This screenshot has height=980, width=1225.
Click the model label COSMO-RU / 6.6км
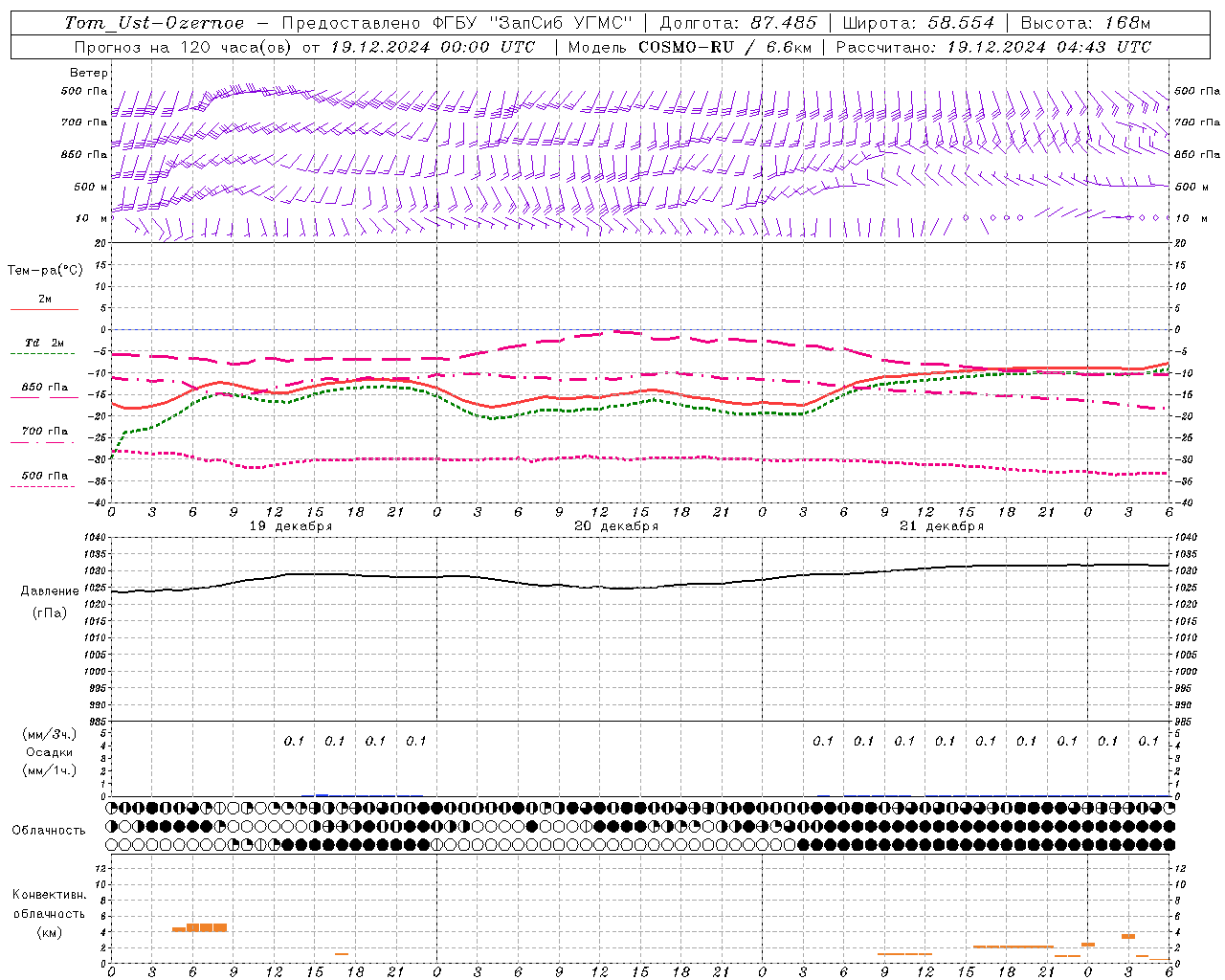coord(724,47)
